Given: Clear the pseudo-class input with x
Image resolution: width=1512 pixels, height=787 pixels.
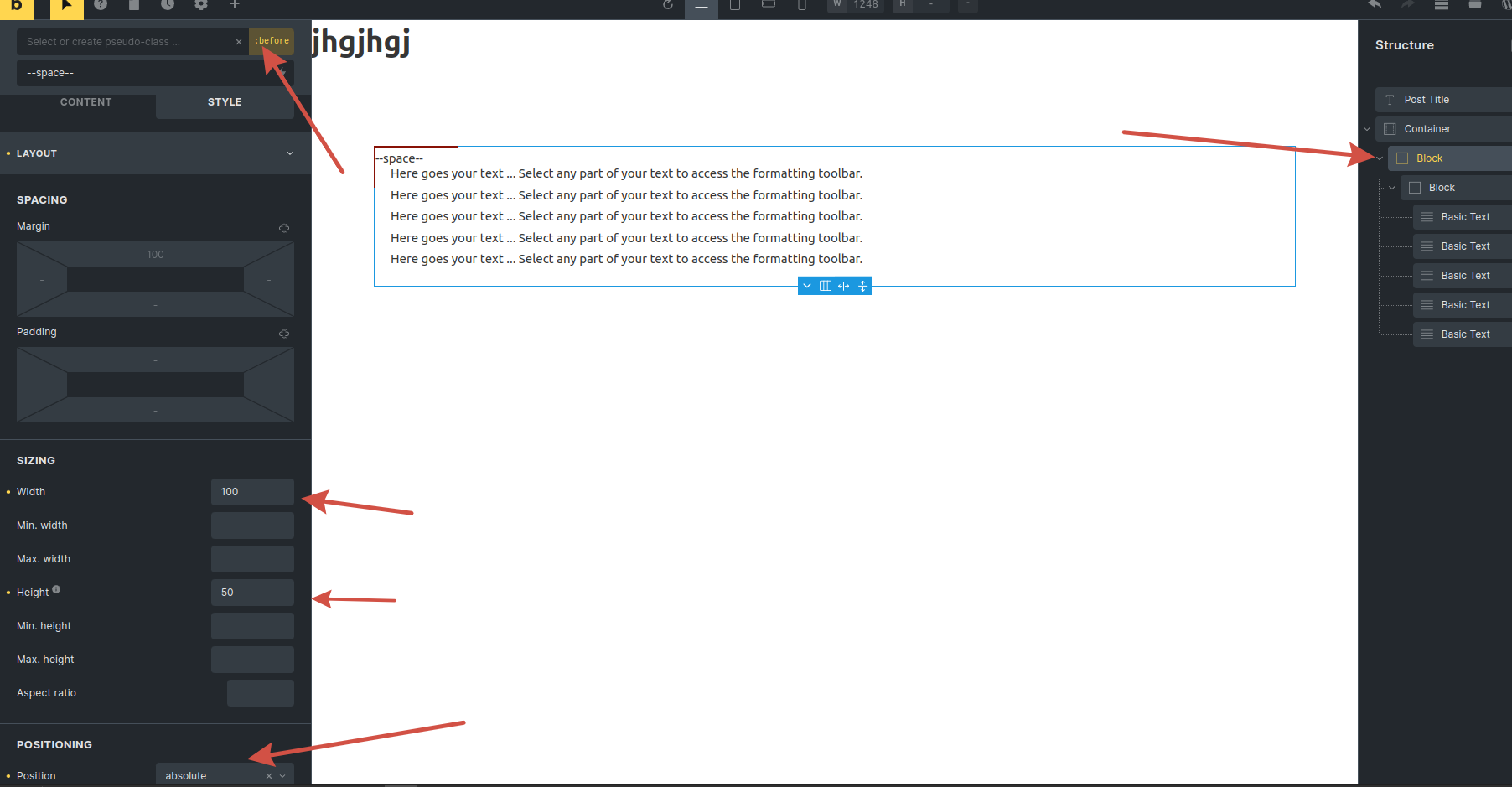Looking at the screenshot, I should click(x=239, y=42).
